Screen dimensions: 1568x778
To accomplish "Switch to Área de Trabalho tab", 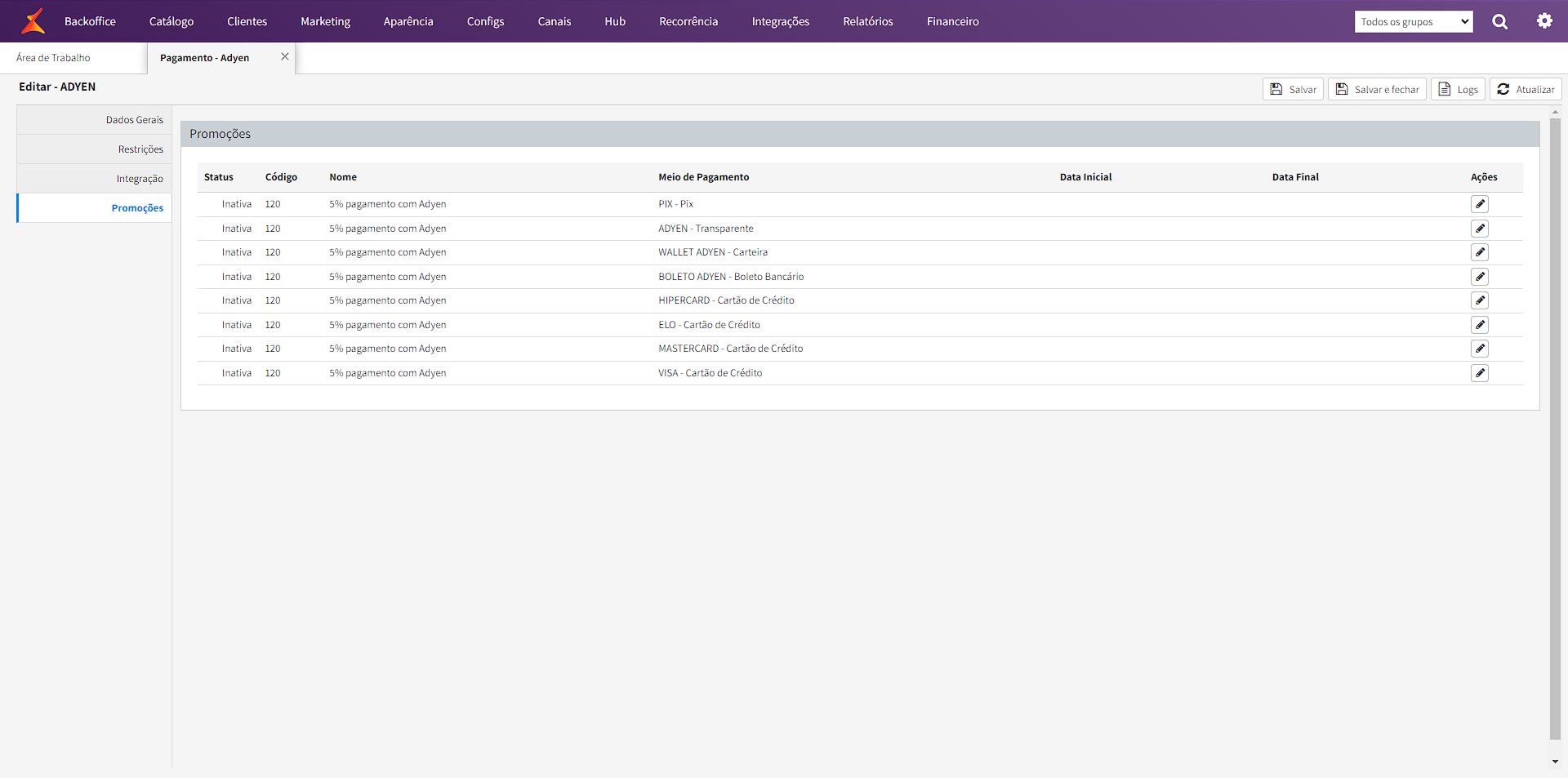I will pyautogui.click(x=53, y=58).
